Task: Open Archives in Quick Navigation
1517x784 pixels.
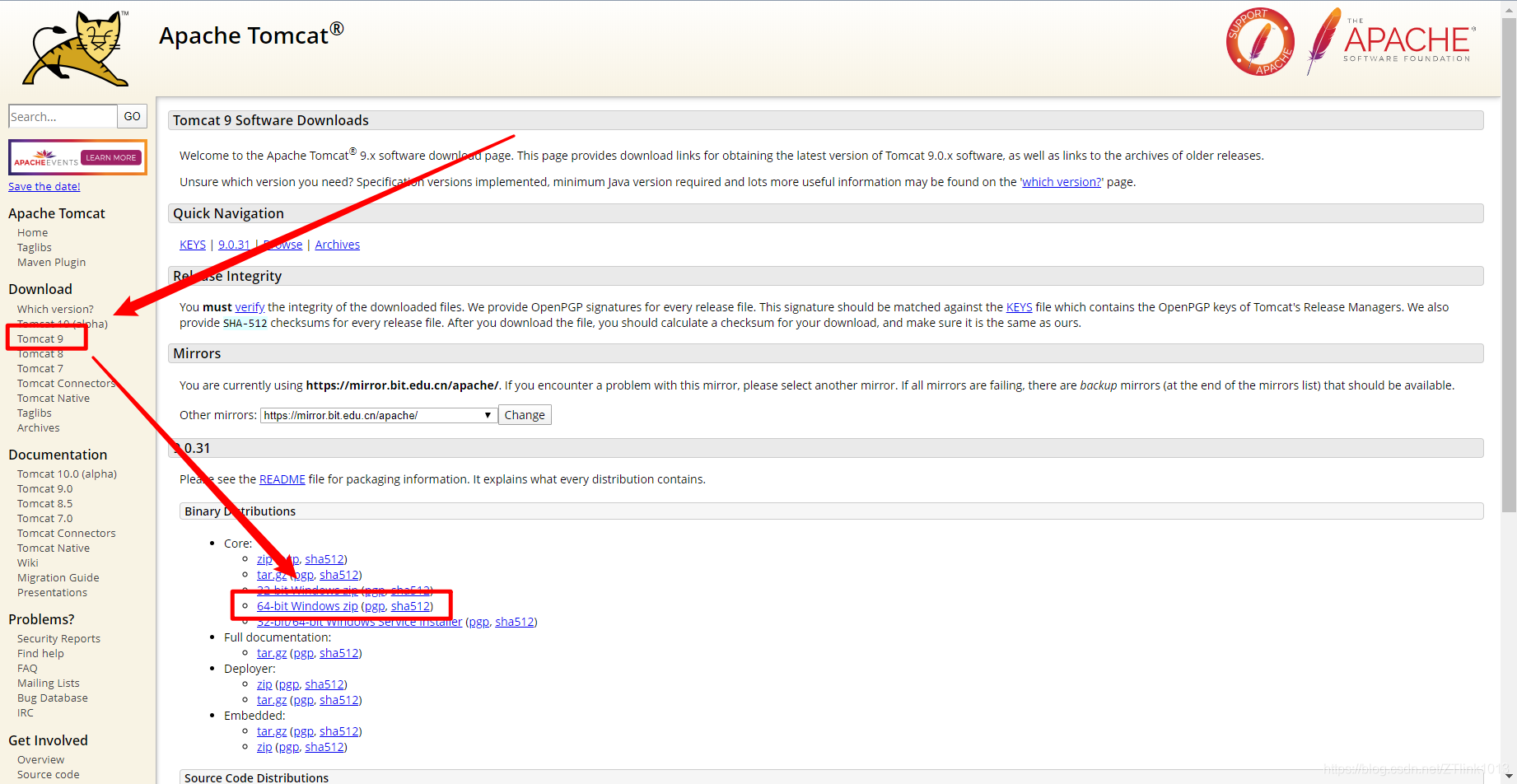Action: pos(338,245)
